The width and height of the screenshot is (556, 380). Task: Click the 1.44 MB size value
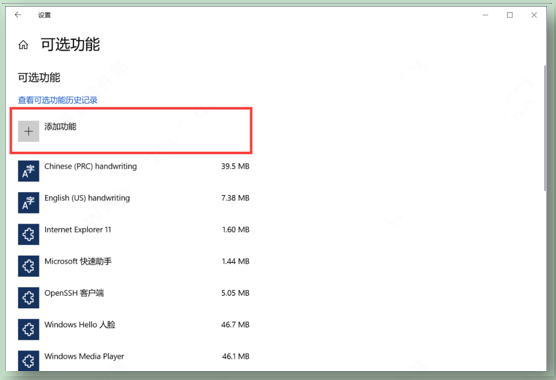pyautogui.click(x=236, y=261)
